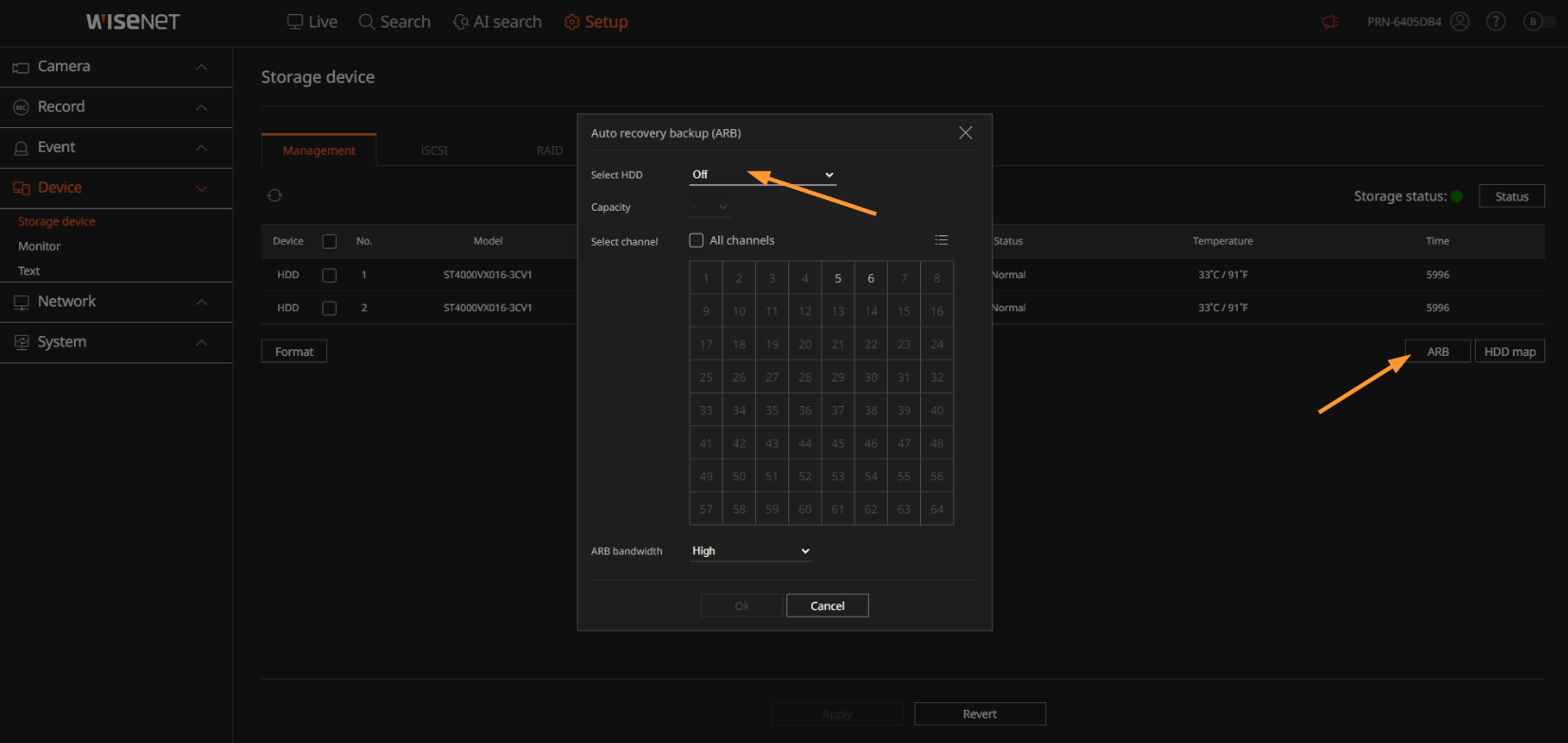Click the Time column header
The width and height of the screenshot is (1568, 743).
pyautogui.click(x=1437, y=241)
